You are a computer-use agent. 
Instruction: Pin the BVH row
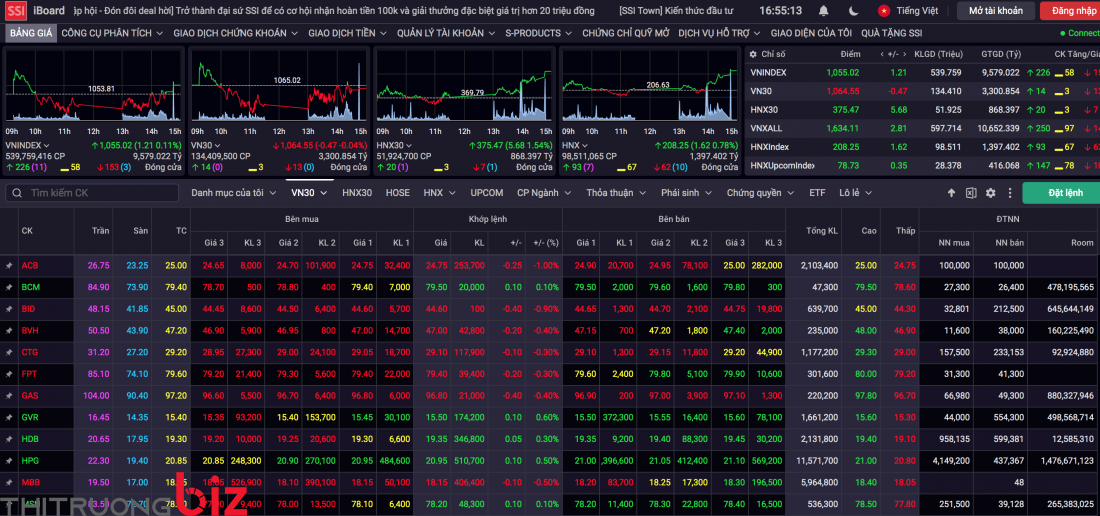click(9, 331)
